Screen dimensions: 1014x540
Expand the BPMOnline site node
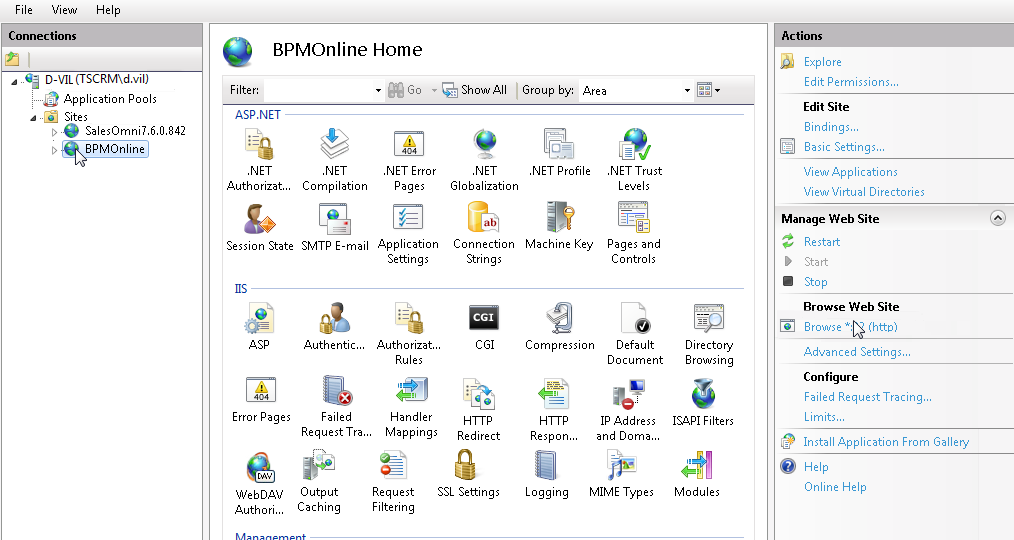pos(54,150)
